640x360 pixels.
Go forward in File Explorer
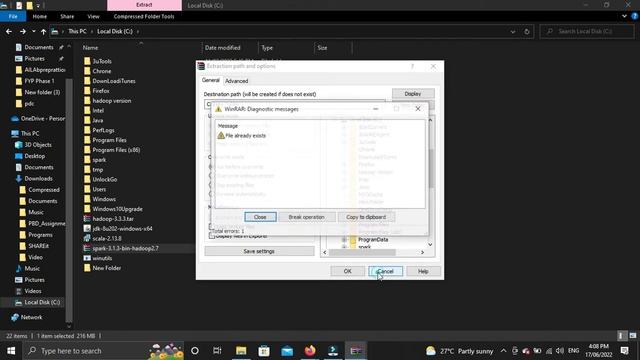click(x=23, y=31)
